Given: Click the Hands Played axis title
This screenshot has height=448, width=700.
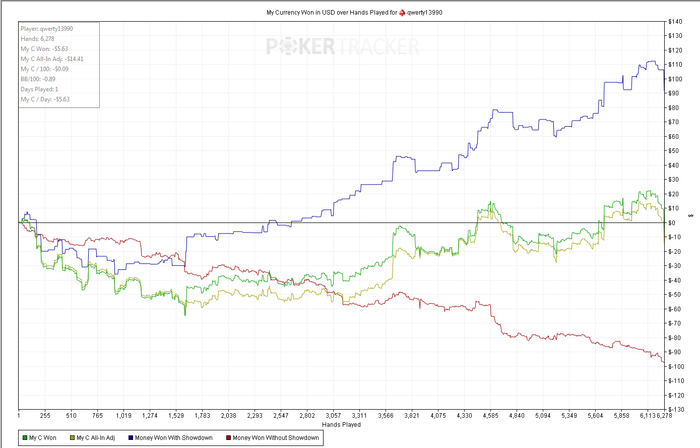Looking at the screenshot, I should [342, 424].
